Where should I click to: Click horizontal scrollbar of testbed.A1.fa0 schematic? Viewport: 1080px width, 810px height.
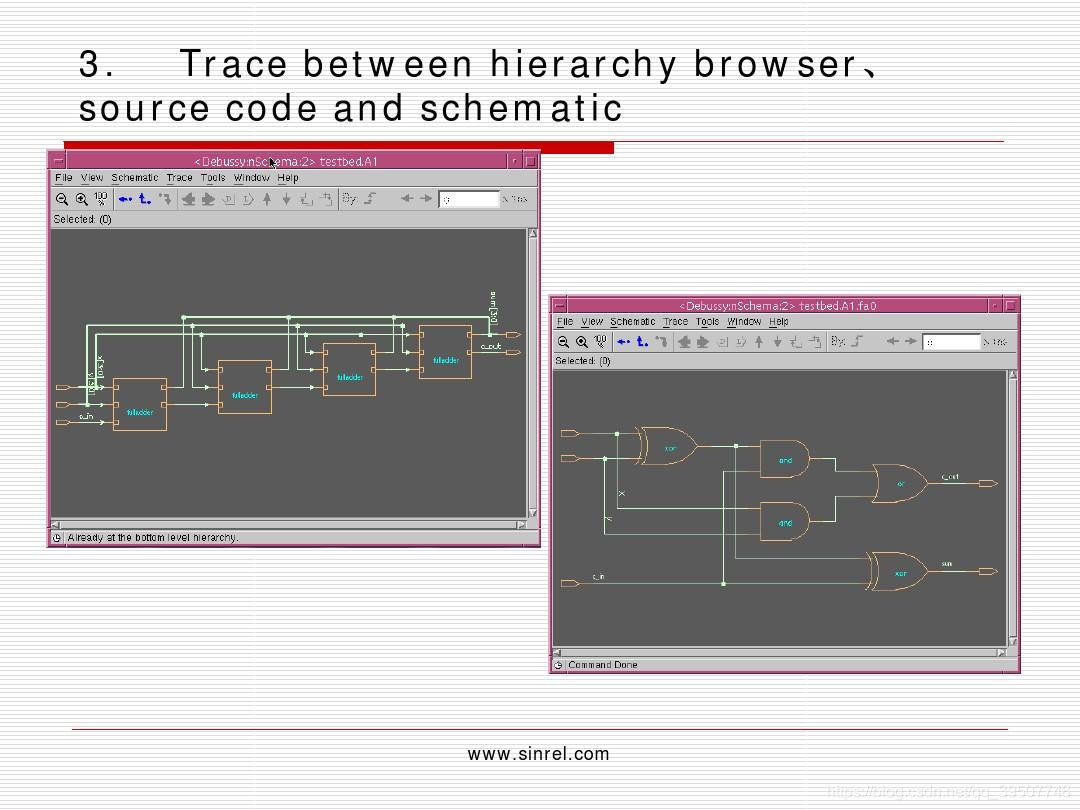(780, 652)
